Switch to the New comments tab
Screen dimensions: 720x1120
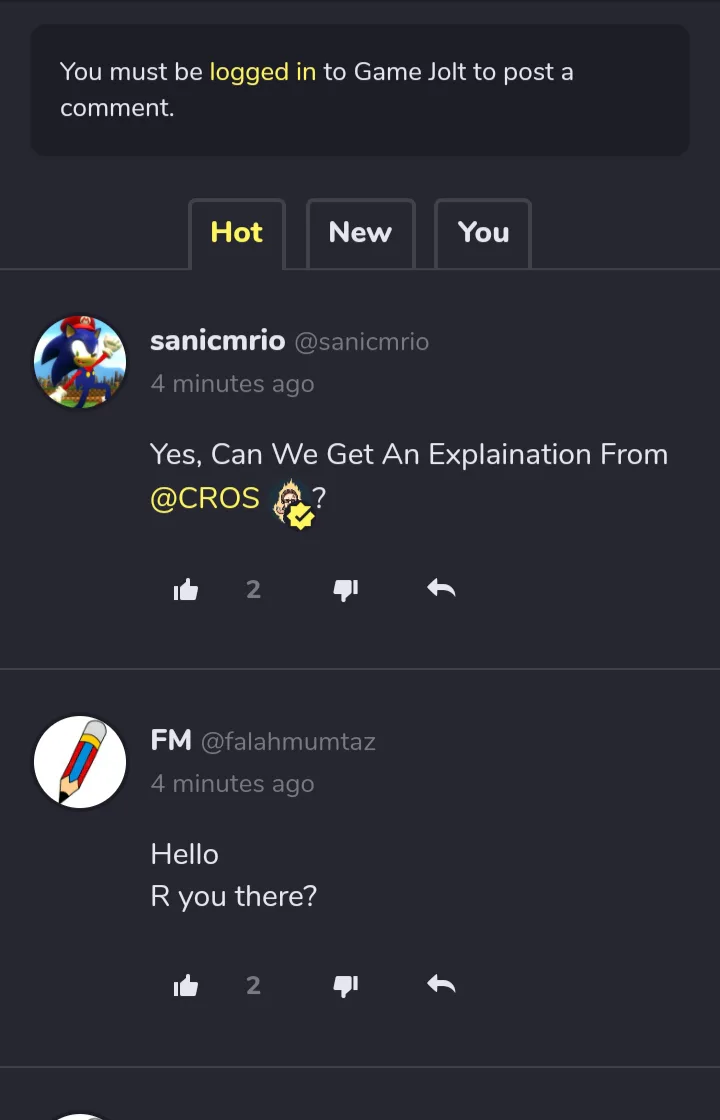click(x=360, y=233)
